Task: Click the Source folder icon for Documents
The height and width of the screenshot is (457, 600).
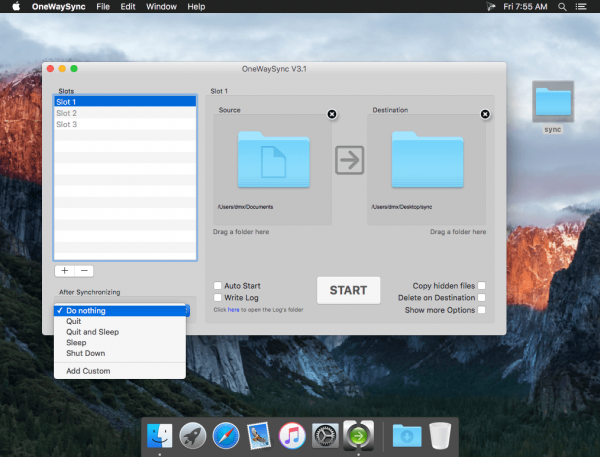Action: [273, 159]
